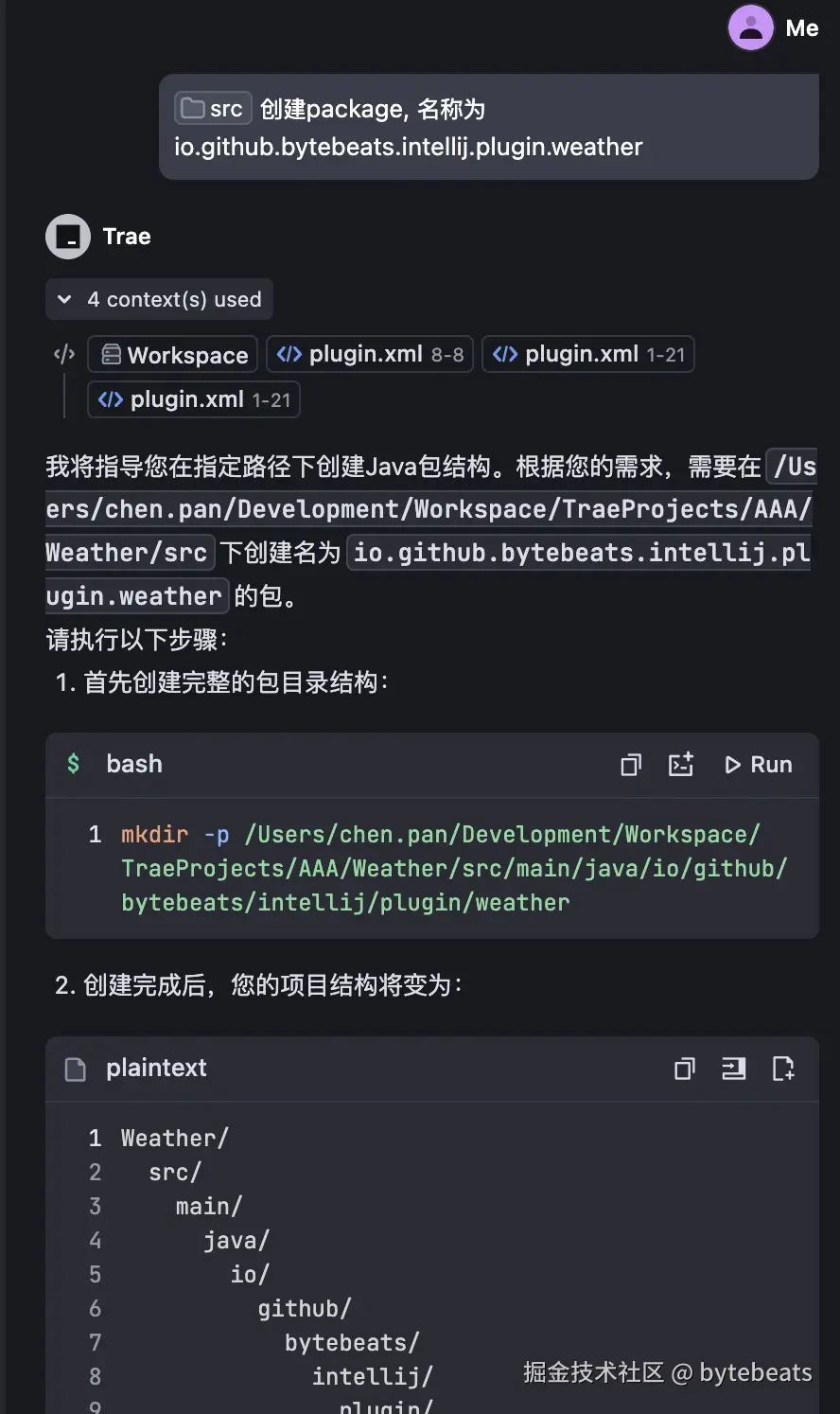840x1414 pixels.
Task: Click the plaintext language label
Action: pos(156,1069)
